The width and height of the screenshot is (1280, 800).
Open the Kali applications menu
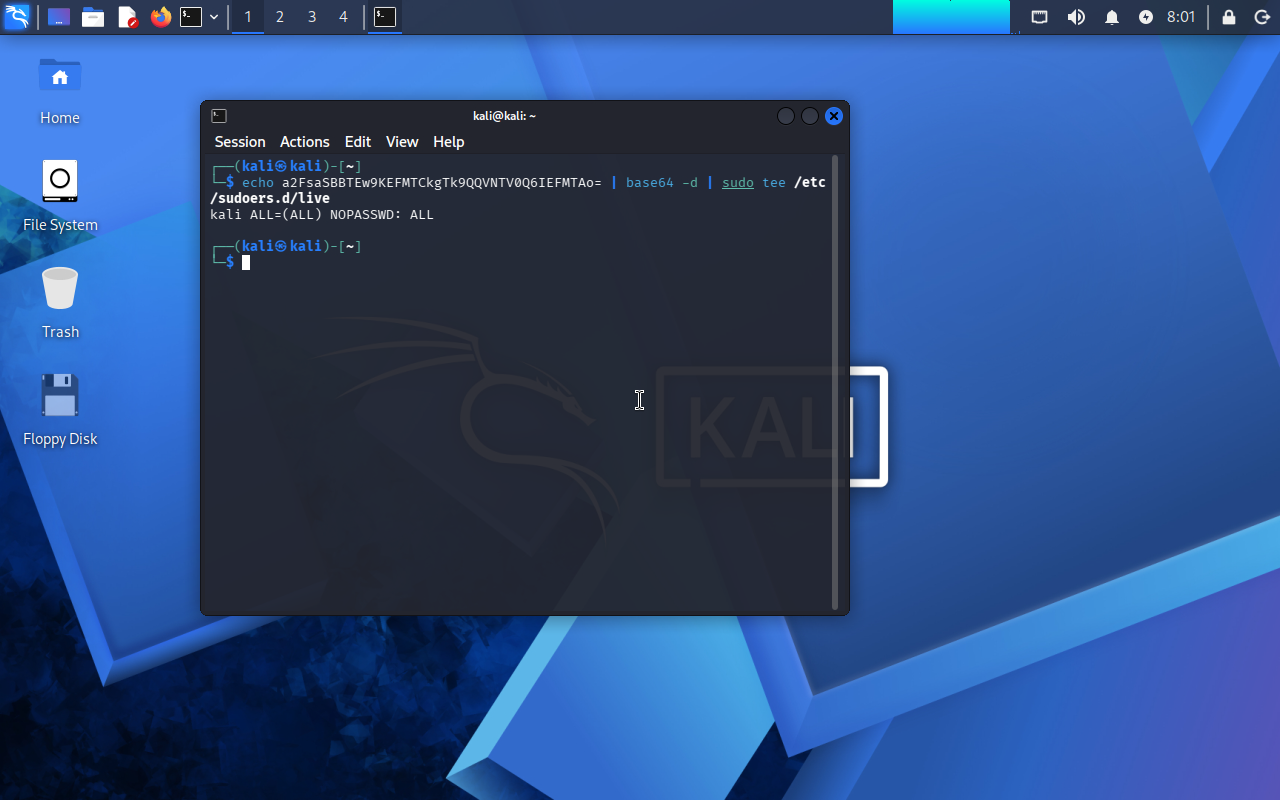tap(17, 17)
